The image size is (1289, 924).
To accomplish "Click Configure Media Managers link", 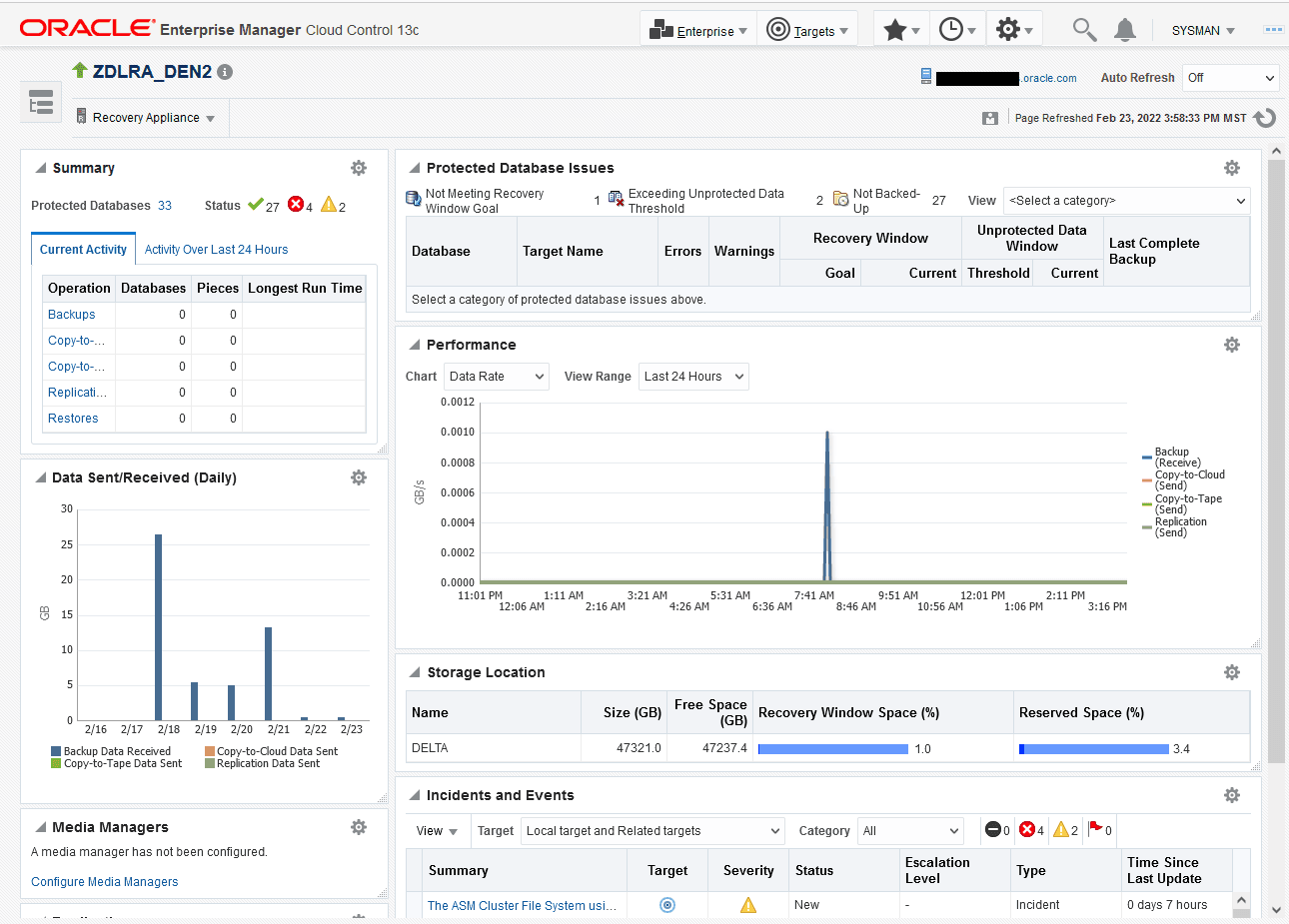I will pos(105,882).
